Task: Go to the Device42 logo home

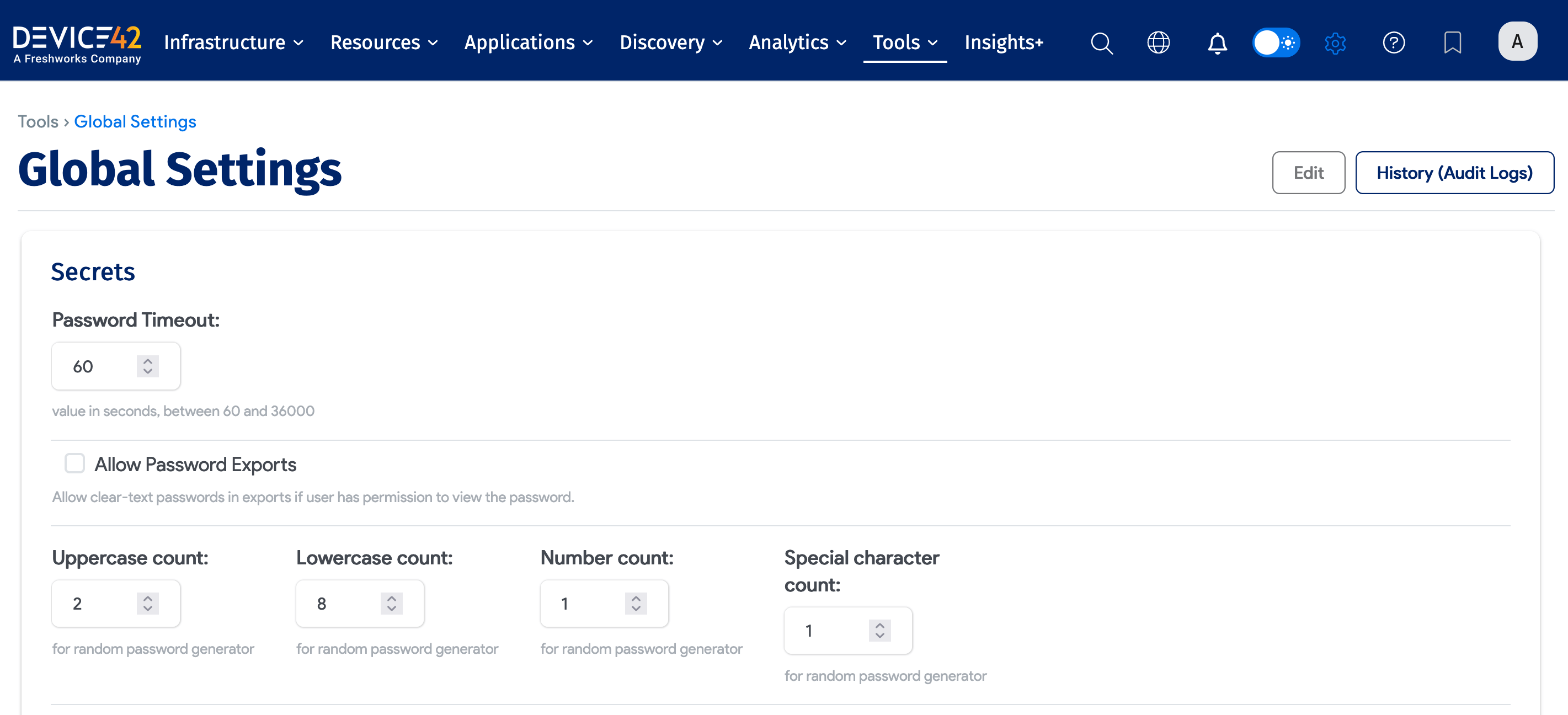Action: coord(77,42)
